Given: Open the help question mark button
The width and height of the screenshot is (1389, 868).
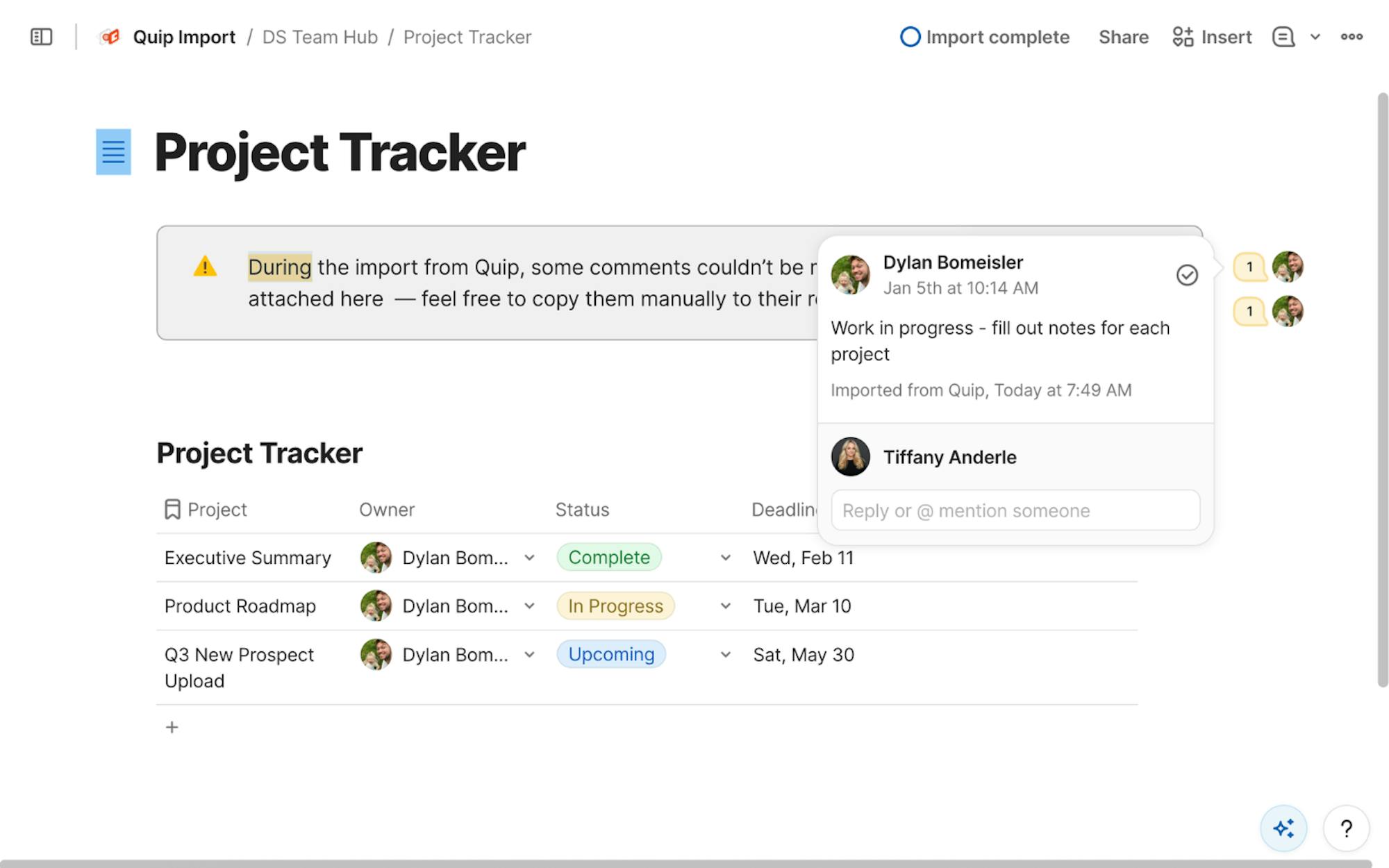Looking at the screenshot, I should (x=1346, y=828).
